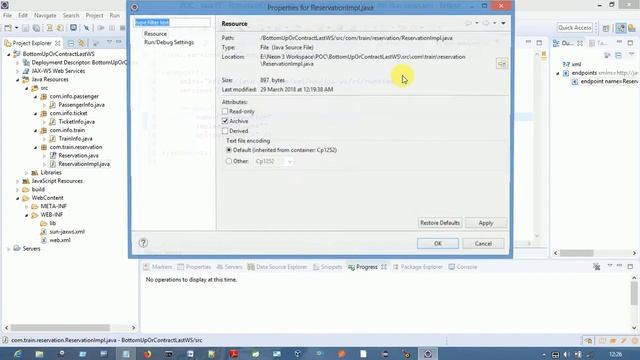Toggle Link with Editor in Project Explorer
This screenshot has height=360, width=640.
82,43
